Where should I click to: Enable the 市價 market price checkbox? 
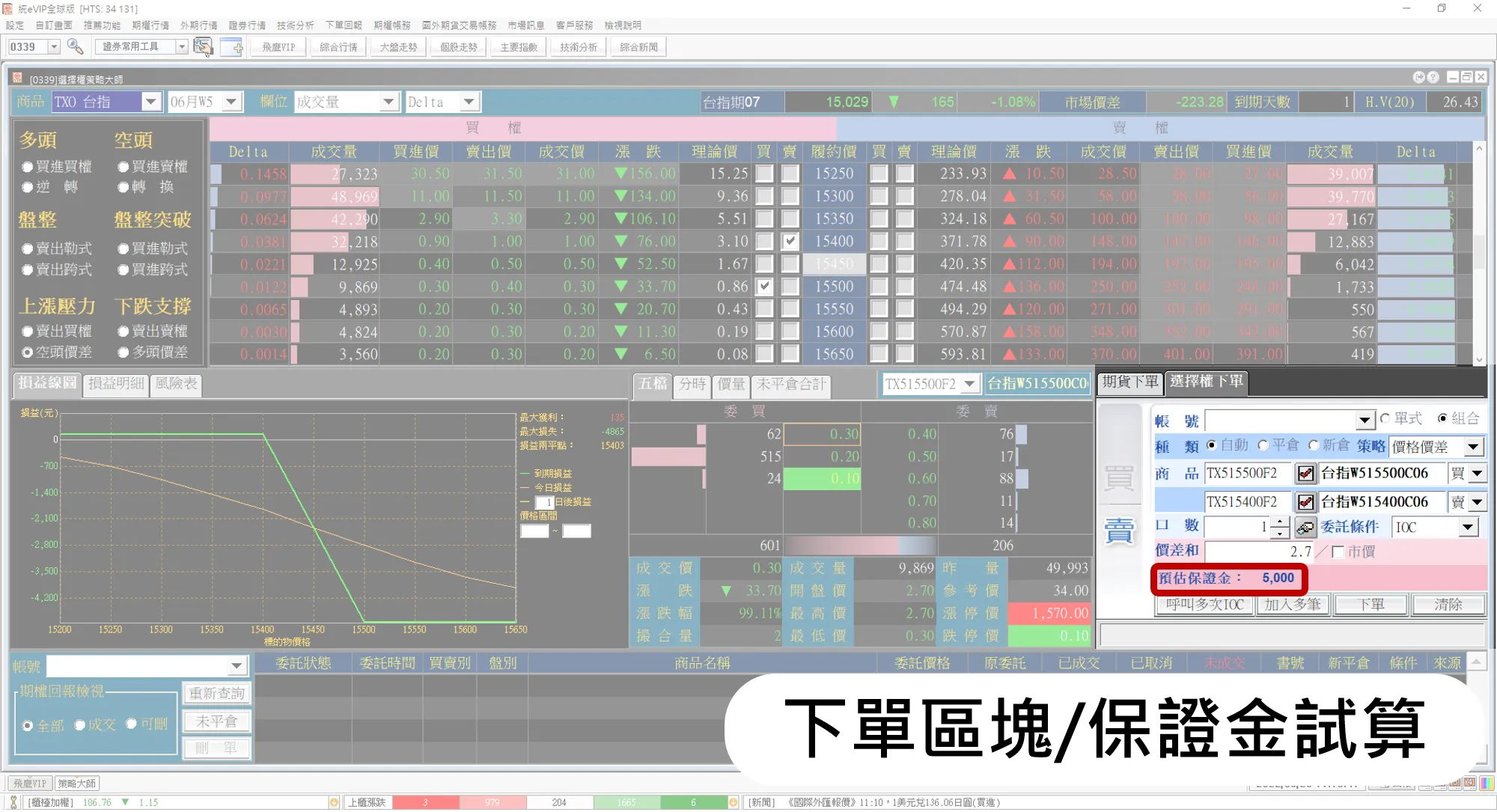pos(1338,552)
